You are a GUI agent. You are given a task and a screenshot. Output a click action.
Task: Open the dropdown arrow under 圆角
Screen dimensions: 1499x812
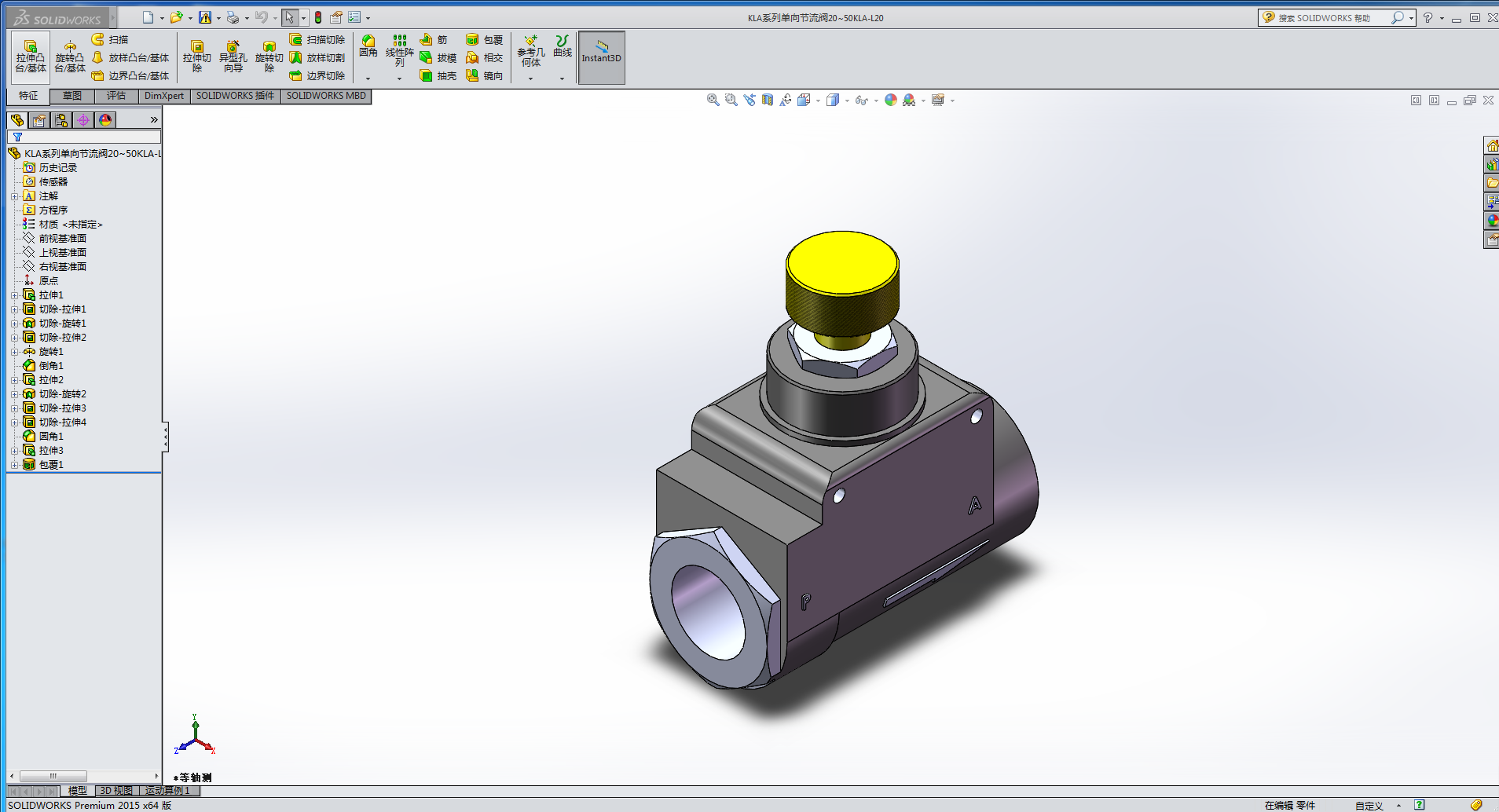(368, 79)
